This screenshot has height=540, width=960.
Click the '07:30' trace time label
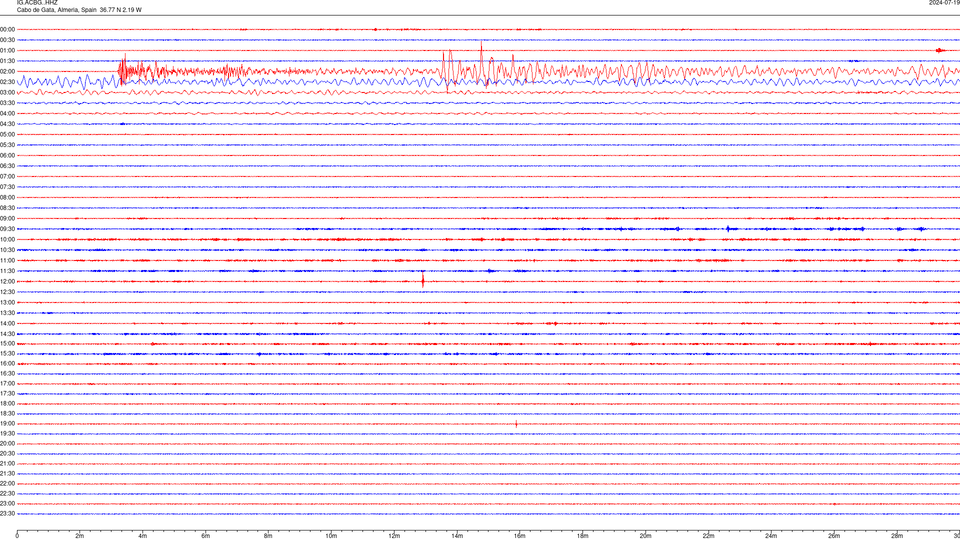pyautogui.click(x=7, y=187)
